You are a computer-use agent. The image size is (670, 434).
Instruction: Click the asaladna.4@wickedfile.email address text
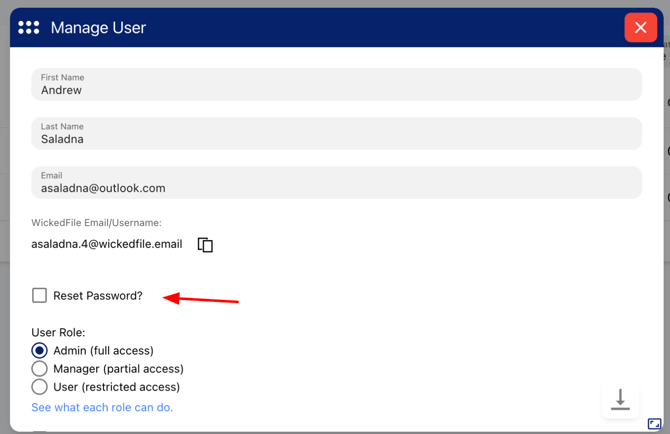107,244
